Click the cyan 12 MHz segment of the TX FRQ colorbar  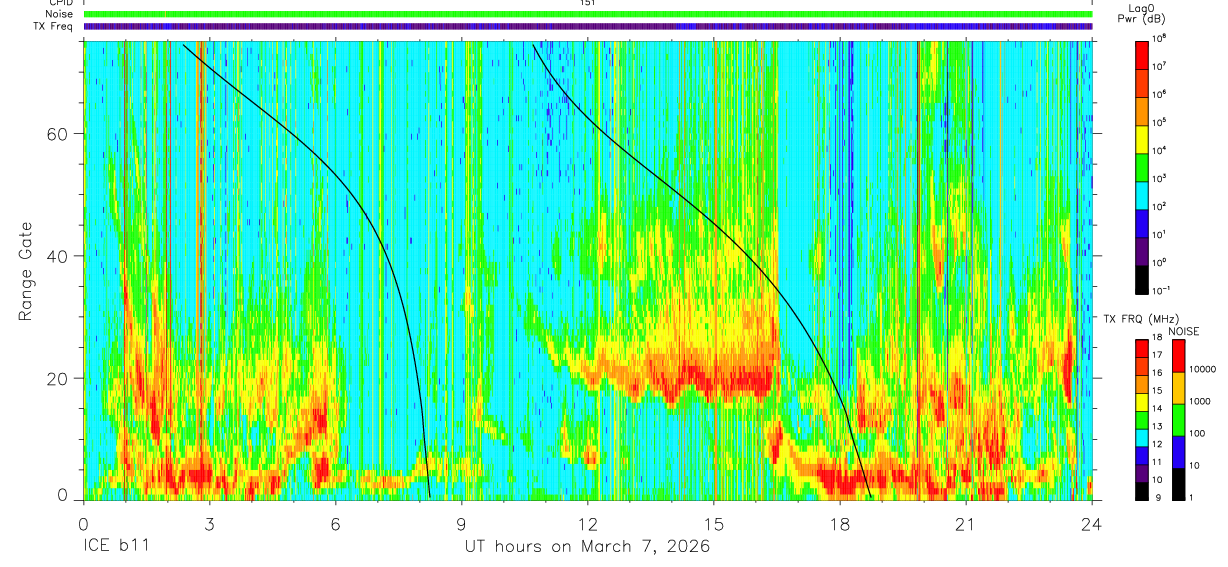(1143, 438)
